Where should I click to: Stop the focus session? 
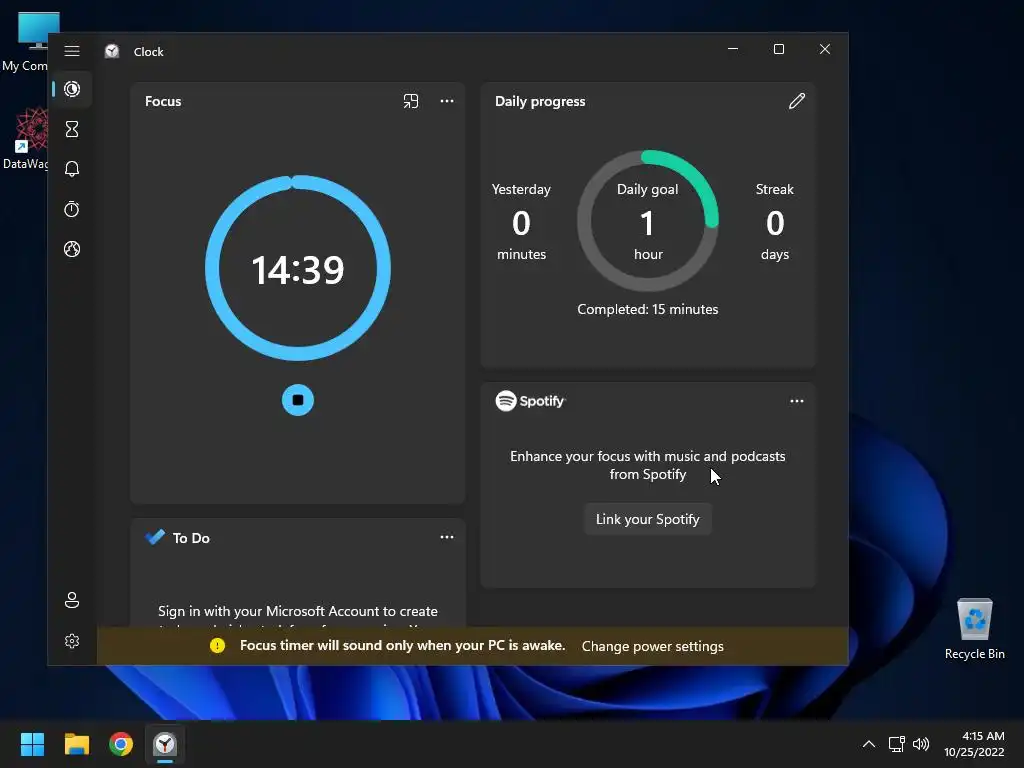[298, 400]
